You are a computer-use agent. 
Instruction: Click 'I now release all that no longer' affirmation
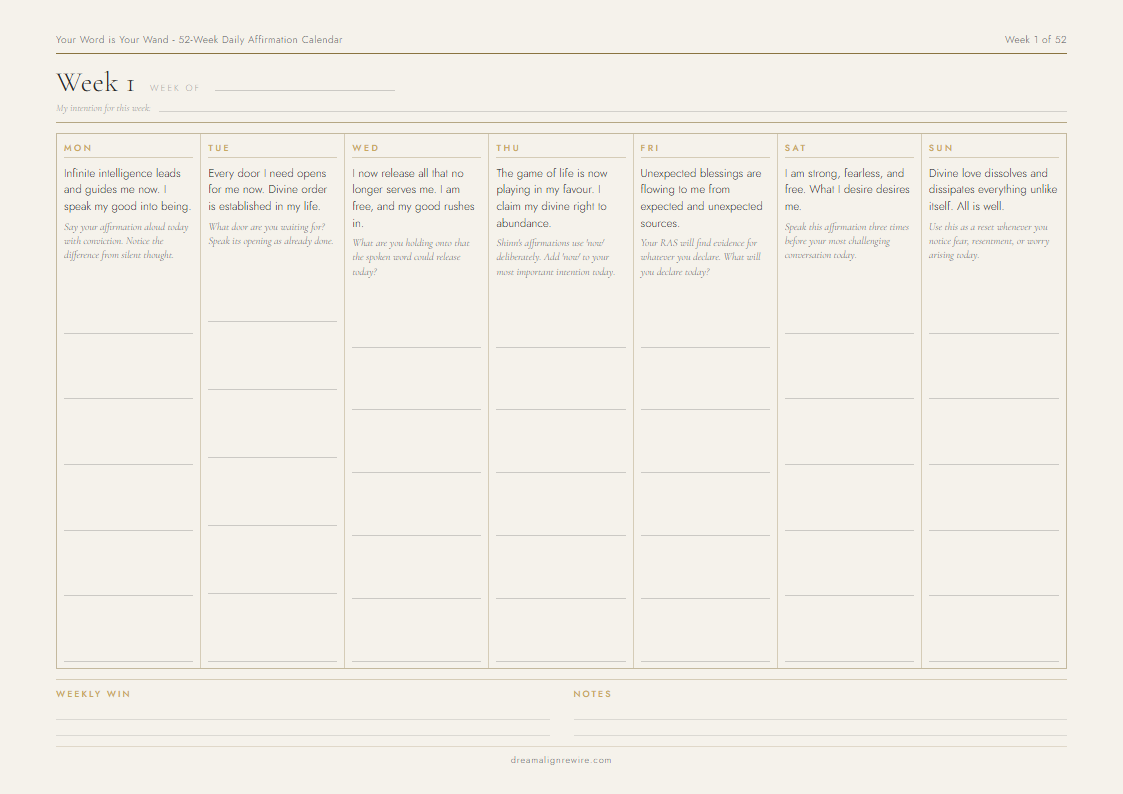(x=413, y=198)
